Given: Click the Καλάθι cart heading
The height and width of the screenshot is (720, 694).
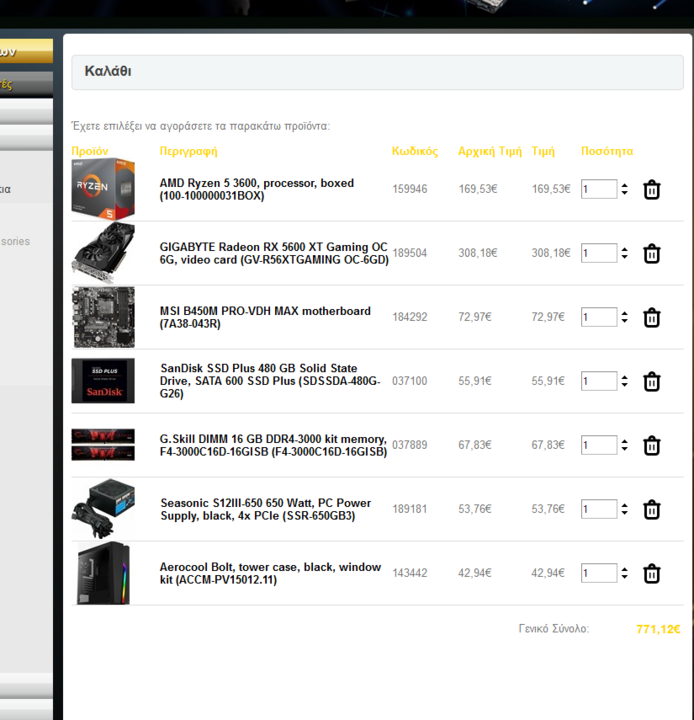Looking at the screenshot, I should click(108, 71).
